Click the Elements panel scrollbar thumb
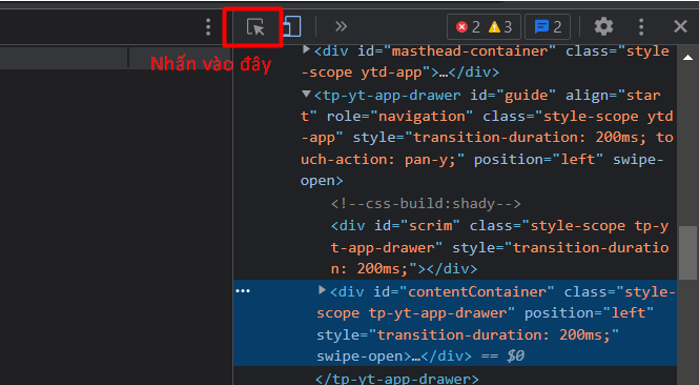Viewport: 699px width, 385px height. tap(688, 253)
